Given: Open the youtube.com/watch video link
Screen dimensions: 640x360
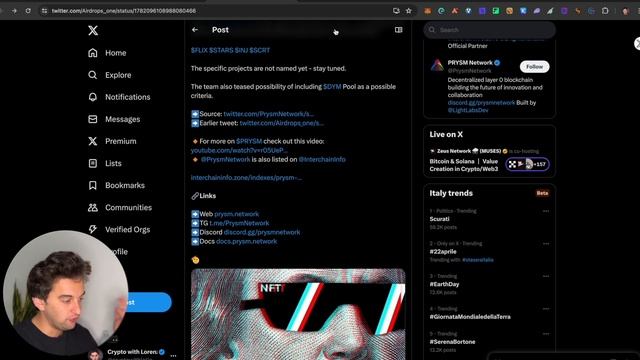Looking at the screenshot, I should click(239, 150).
